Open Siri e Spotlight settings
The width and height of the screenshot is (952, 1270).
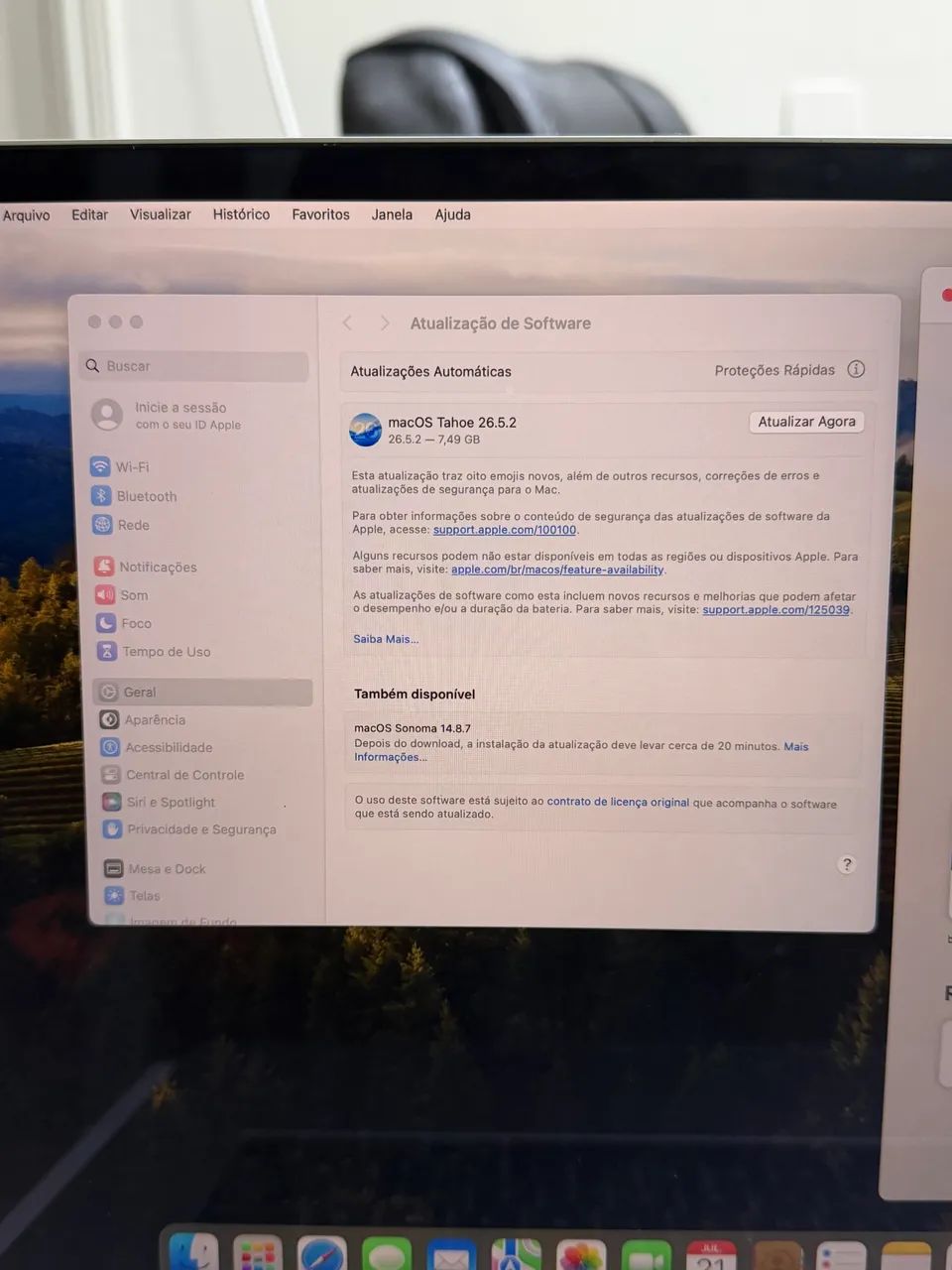(158, 802)
